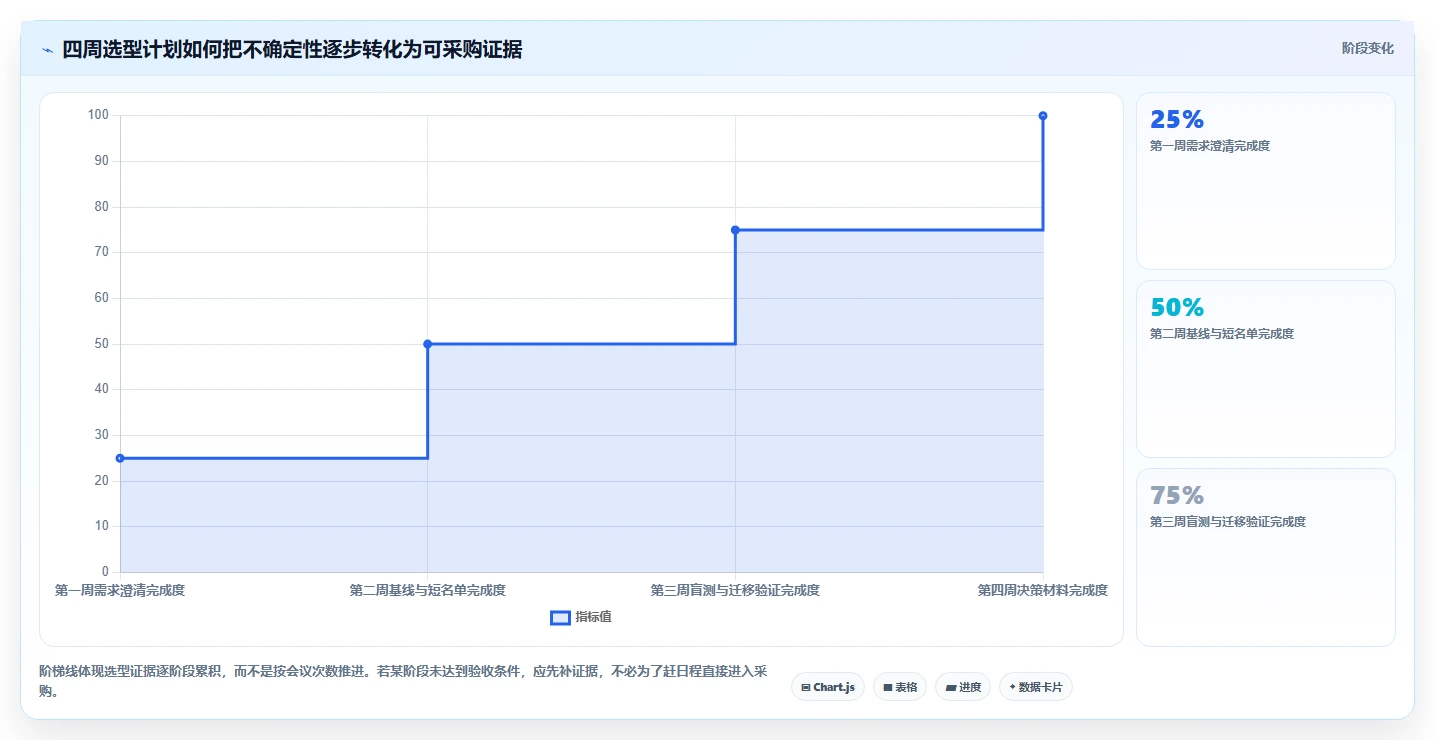Click x-axis label 第四周决策材料完成度
The width and height of the screenshot is (1435, 740).
[x=1043, y=590]
